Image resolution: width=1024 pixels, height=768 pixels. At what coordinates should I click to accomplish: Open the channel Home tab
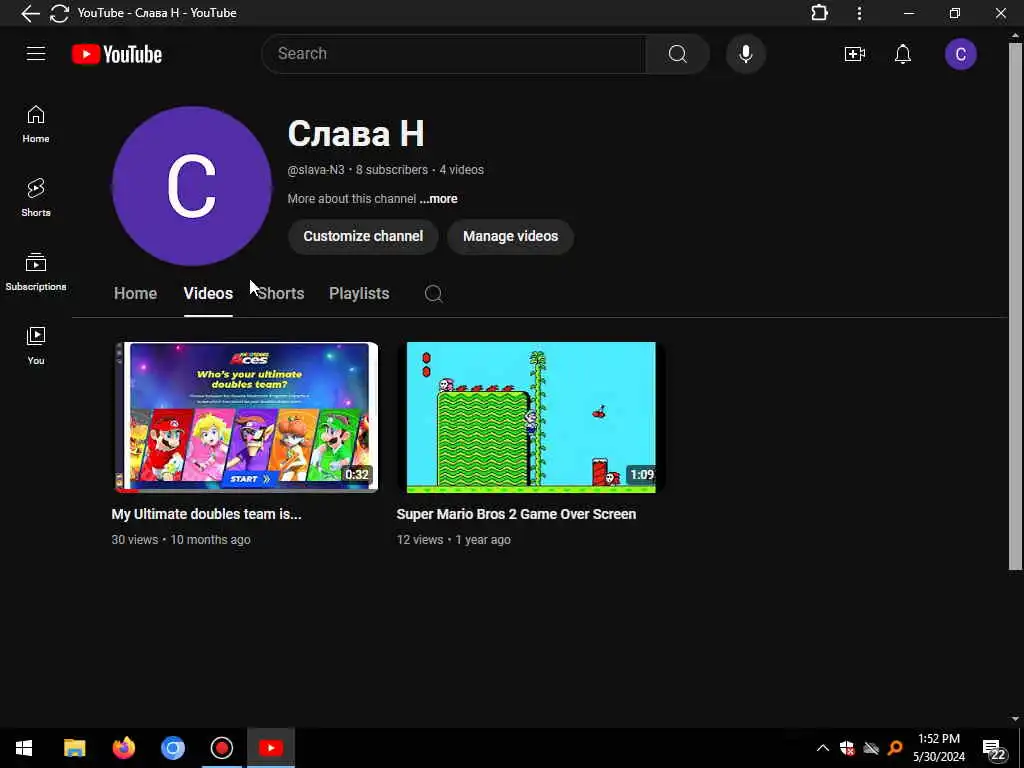[x=135, y=294]
